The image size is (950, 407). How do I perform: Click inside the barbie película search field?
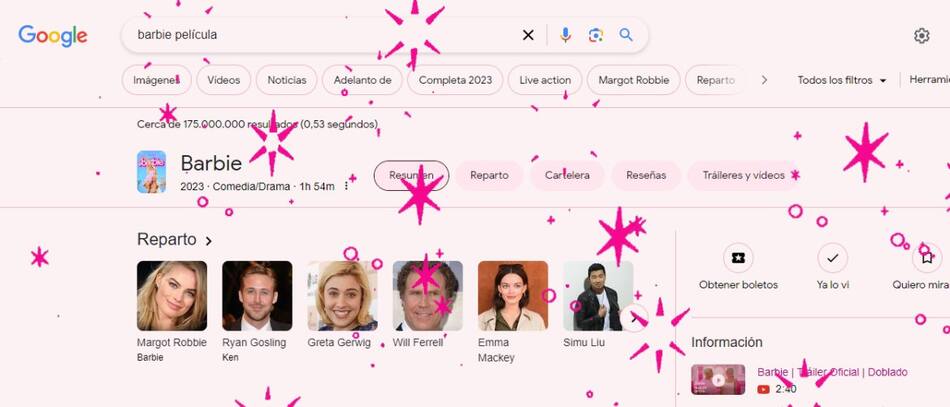pyautogui.click(x=320, y=35)
